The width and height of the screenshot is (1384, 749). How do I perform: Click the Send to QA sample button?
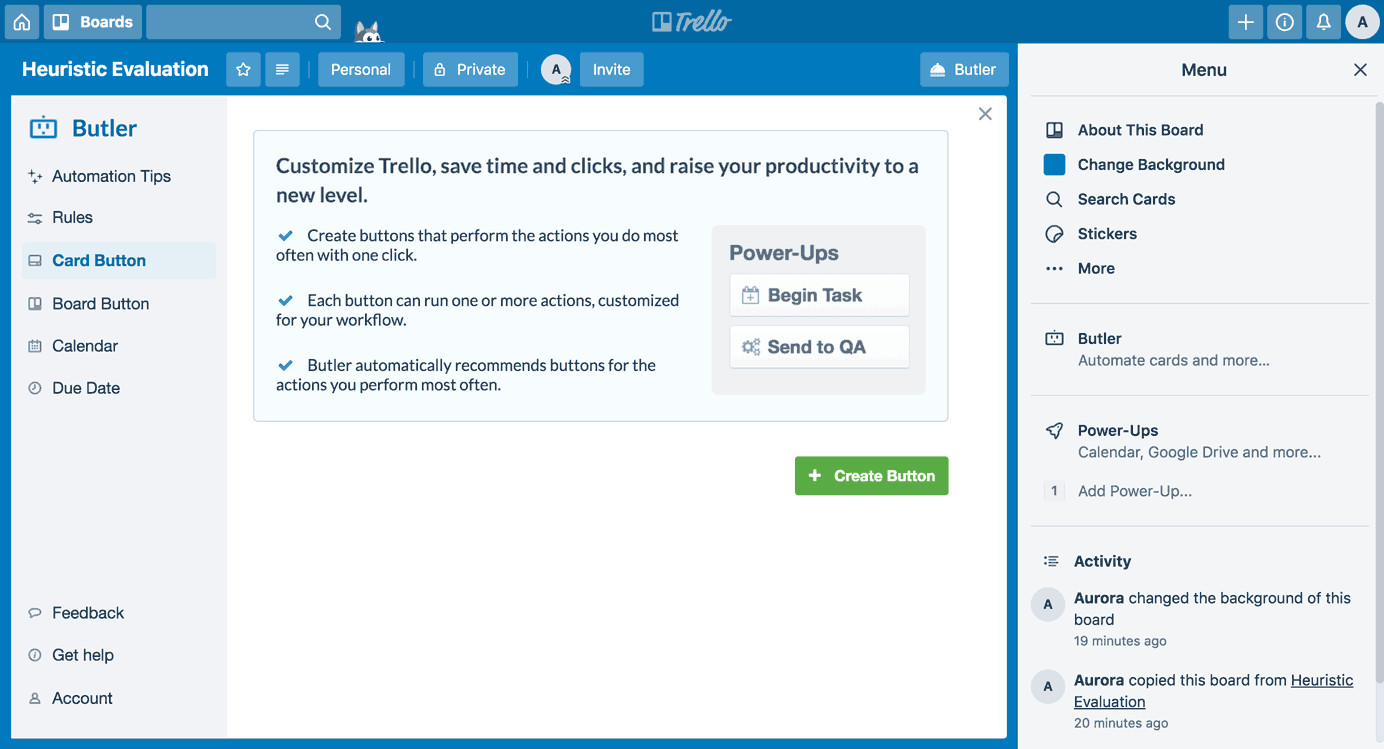click(819, 347)
